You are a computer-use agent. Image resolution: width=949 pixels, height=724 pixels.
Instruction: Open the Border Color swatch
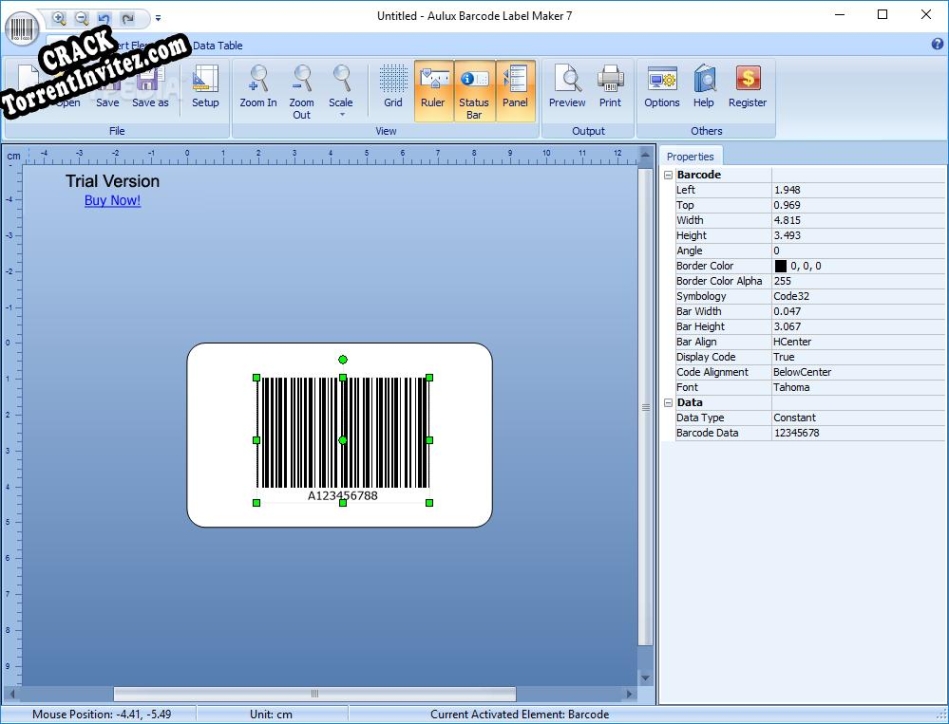[778, 265]
